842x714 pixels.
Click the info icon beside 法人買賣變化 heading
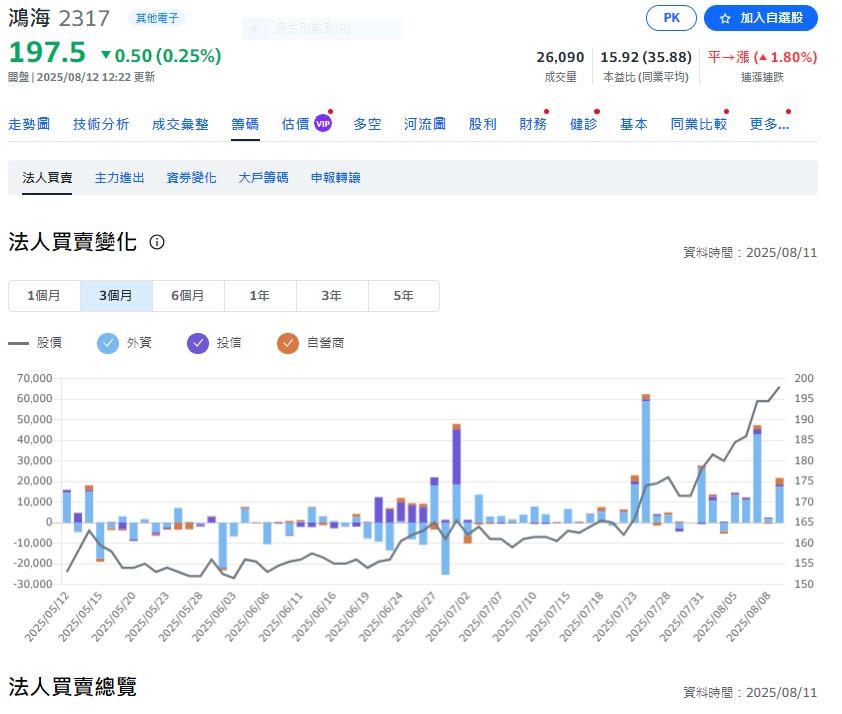coord(157,242)
